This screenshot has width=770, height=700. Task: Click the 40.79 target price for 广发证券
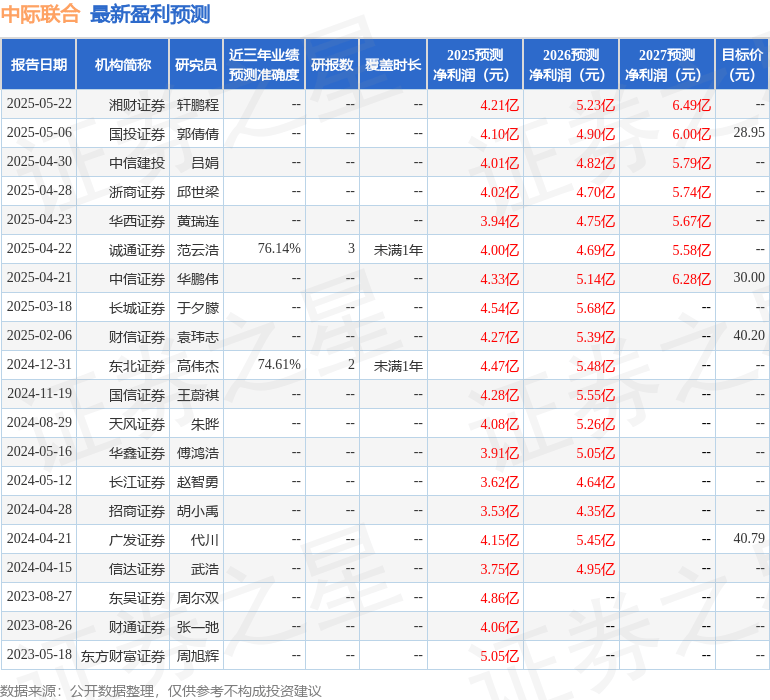tap(748, 539)
